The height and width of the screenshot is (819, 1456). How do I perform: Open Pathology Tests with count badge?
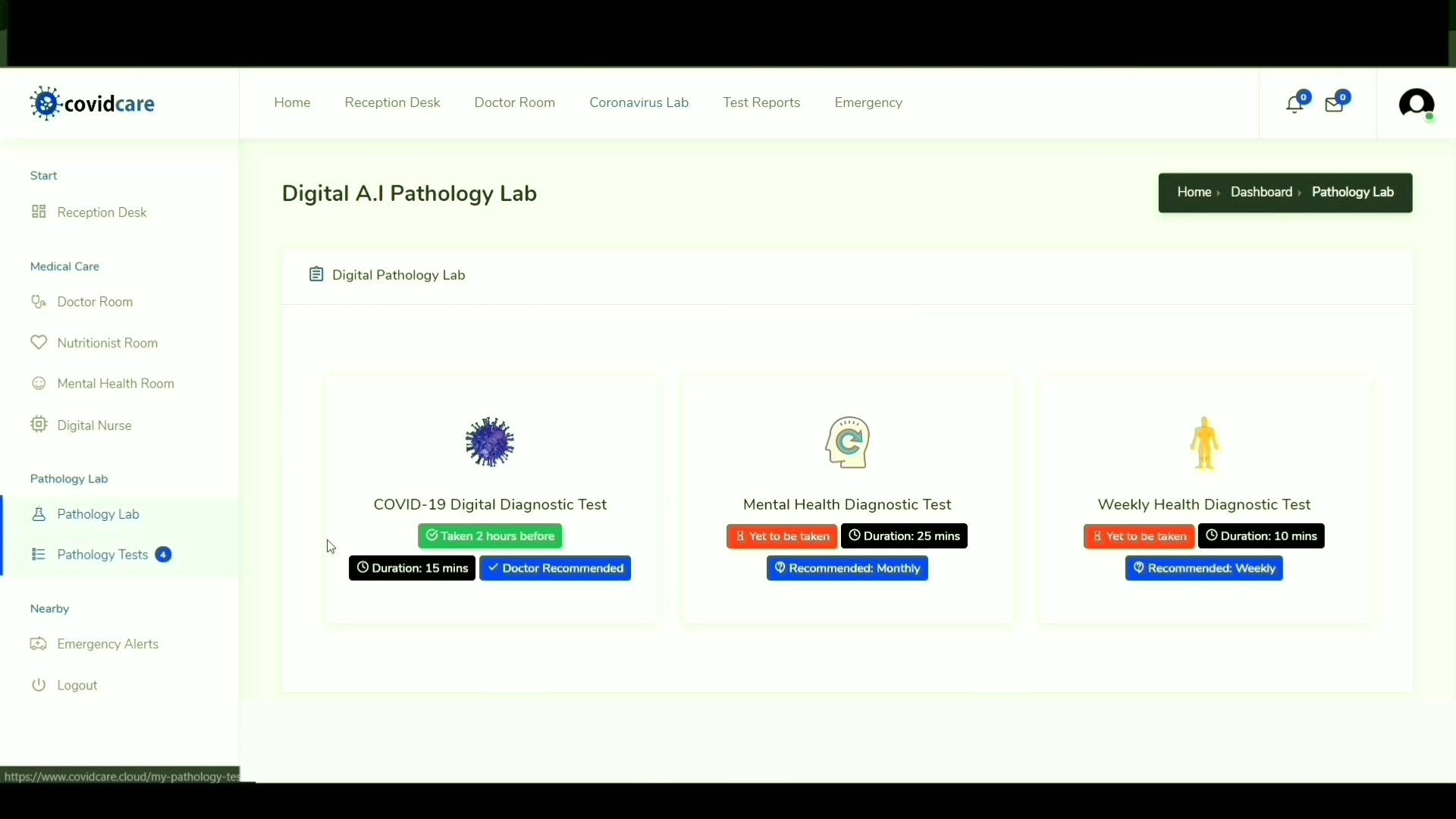click(x=102, y=554)
